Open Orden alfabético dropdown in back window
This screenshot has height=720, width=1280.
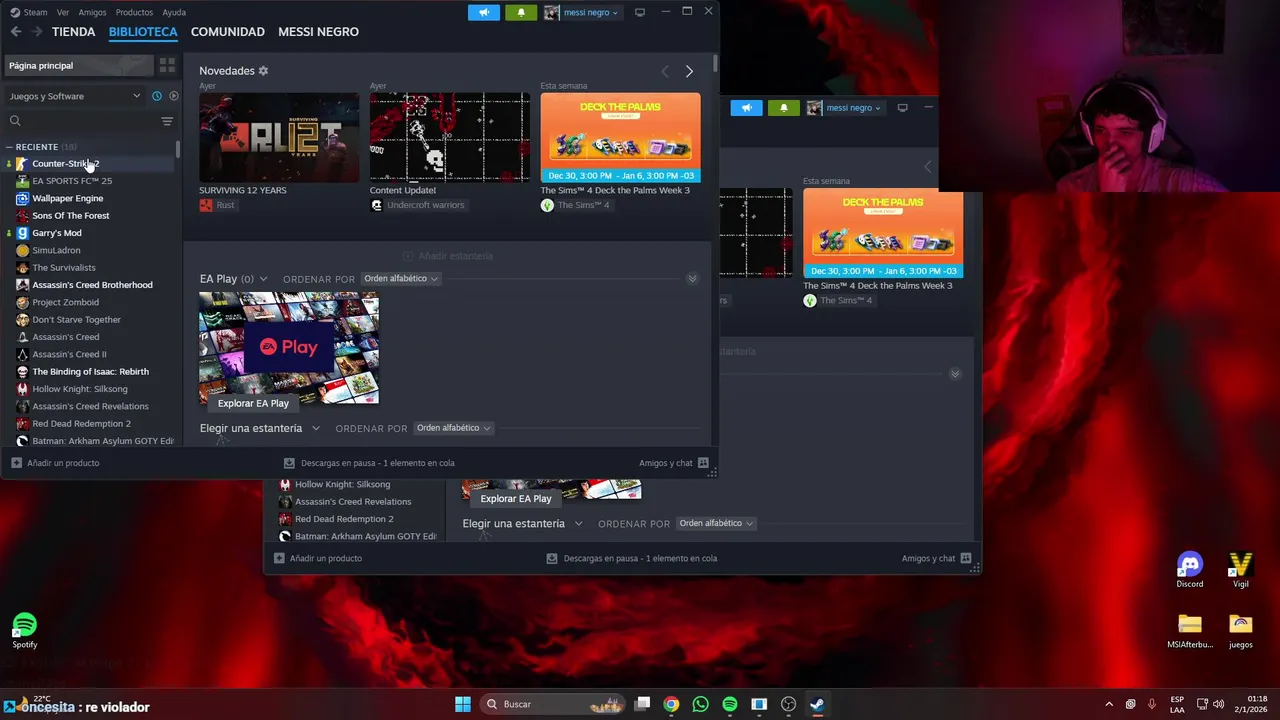click(716, 523)
